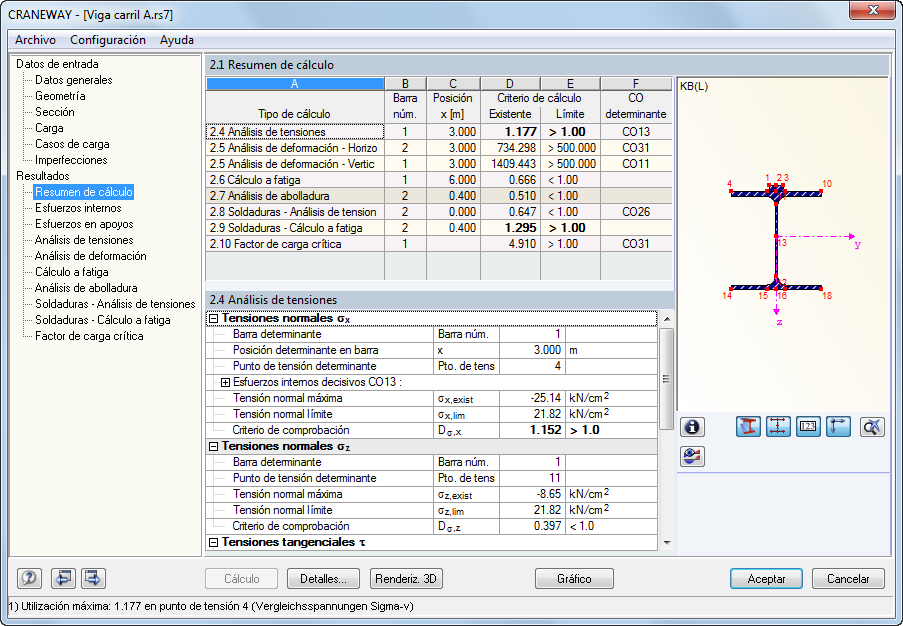Select Resumen de cálculo tree item
This screenshot has height=626, width=903.
(x=84, y=192)
